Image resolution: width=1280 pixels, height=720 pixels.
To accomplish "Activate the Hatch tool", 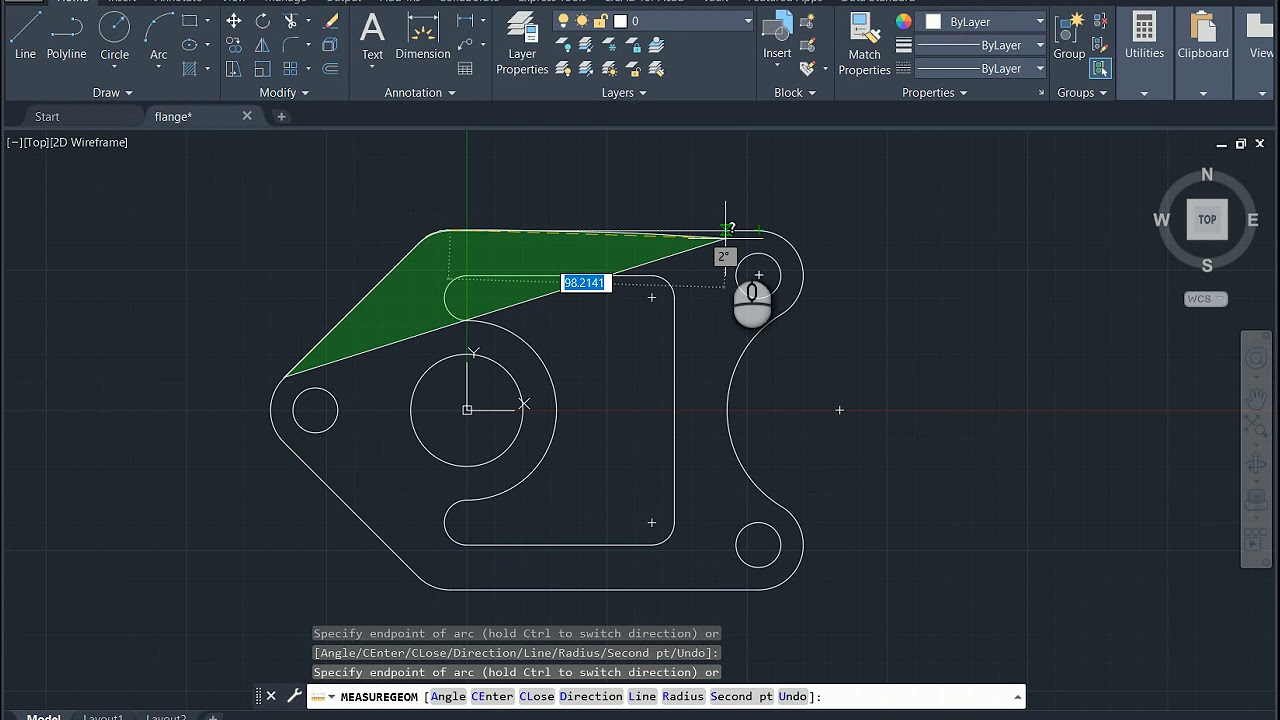I will coord(189,69).
